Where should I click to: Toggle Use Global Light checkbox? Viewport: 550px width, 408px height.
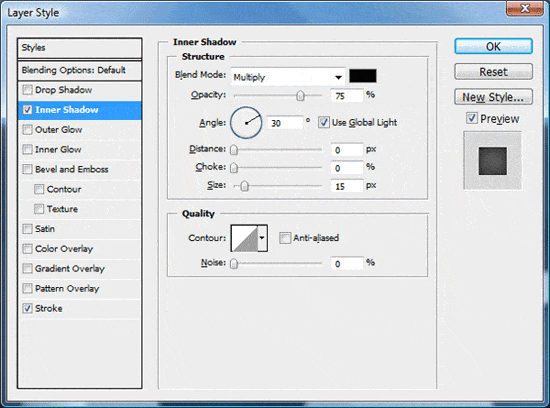point(323,122)
